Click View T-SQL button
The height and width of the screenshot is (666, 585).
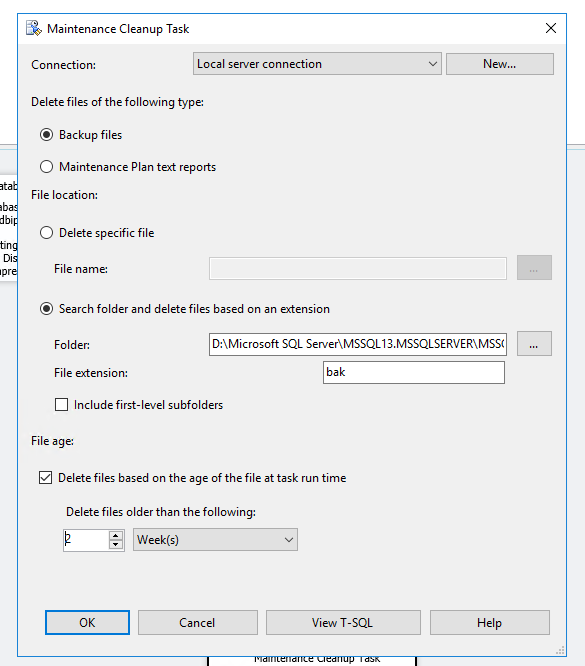point(343,623)
